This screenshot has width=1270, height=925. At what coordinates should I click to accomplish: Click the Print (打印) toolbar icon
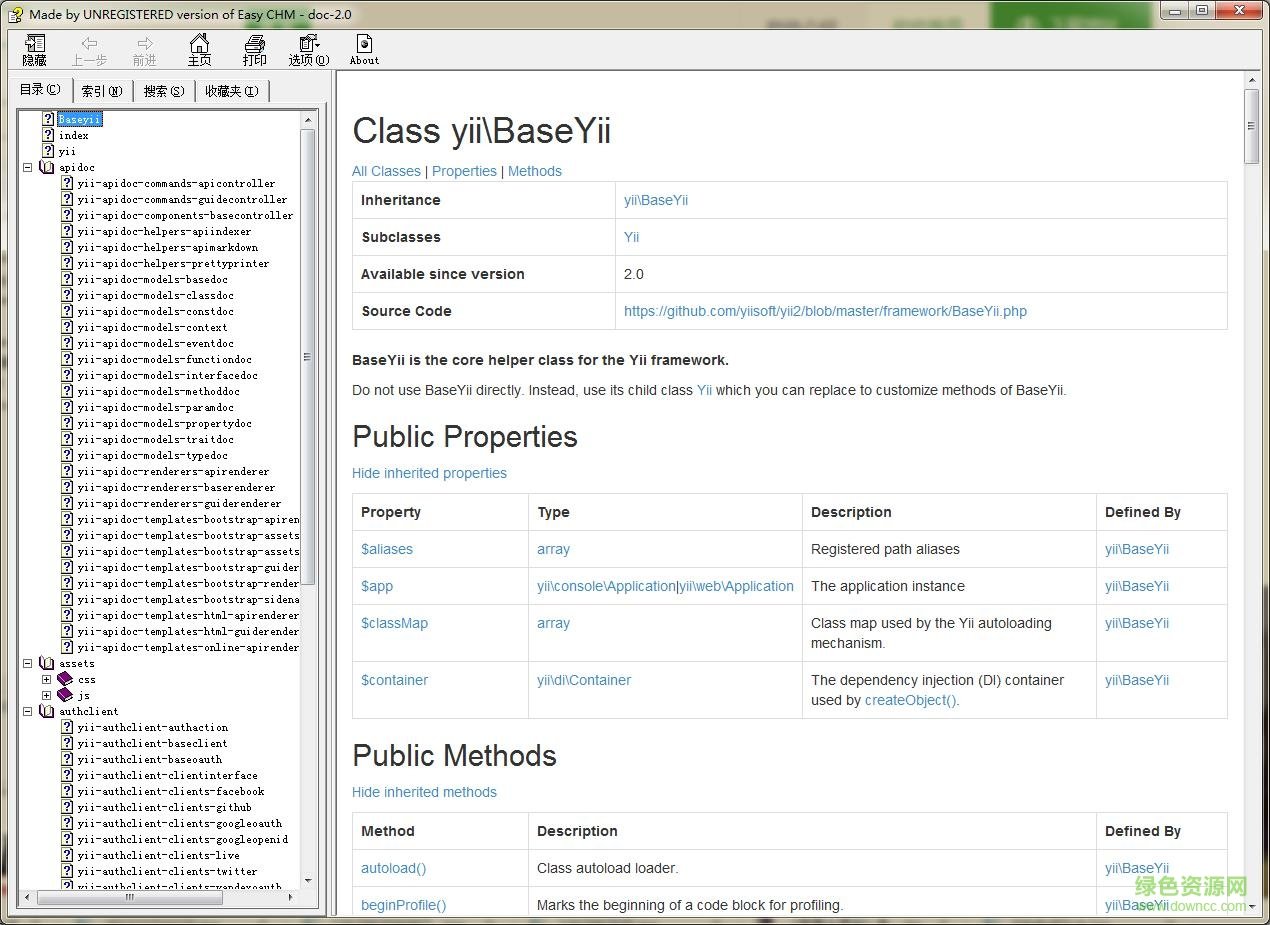[x=255, y=50]
